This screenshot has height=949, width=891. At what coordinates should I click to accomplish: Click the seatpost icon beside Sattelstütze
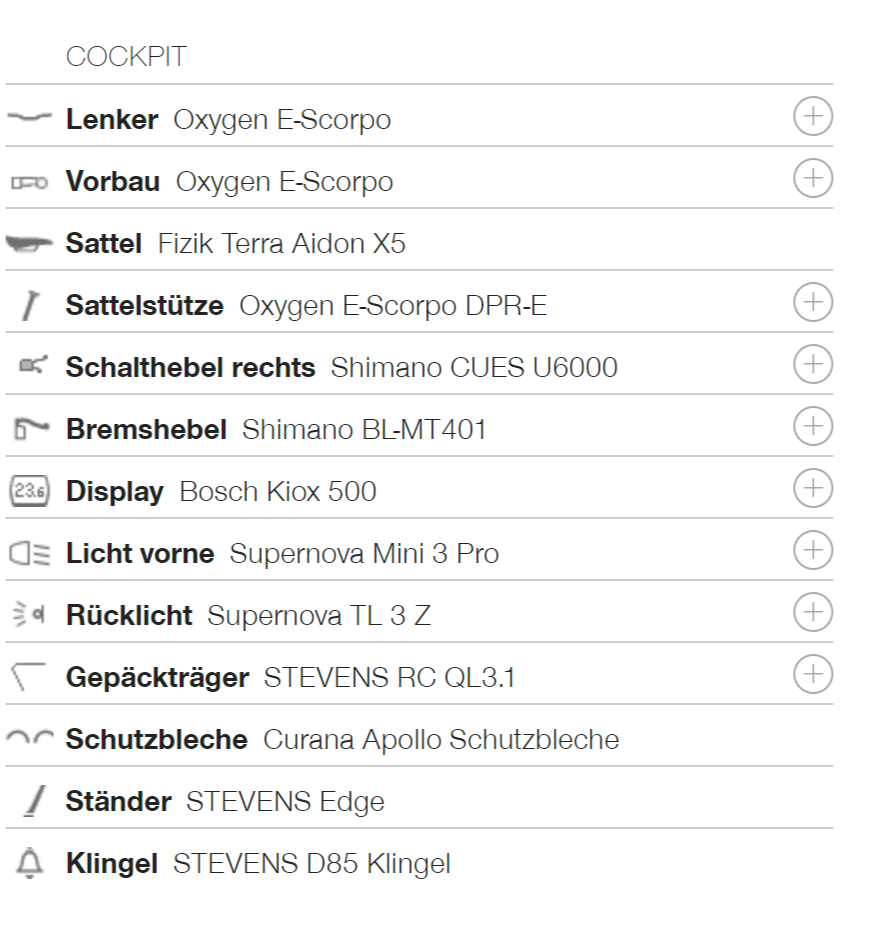(x=30, y=305)
